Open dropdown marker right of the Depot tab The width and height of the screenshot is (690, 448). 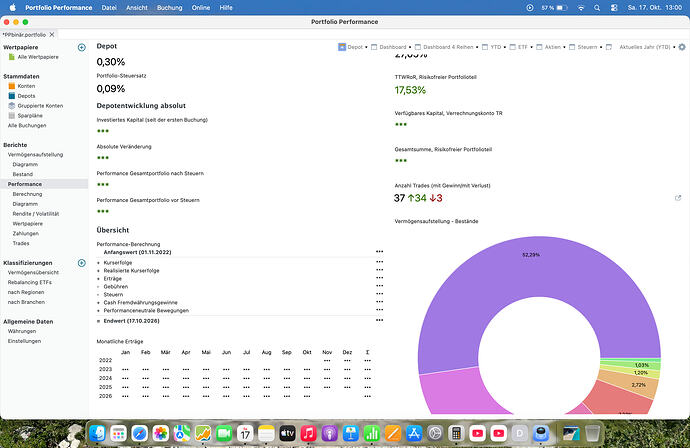[366, 48]
